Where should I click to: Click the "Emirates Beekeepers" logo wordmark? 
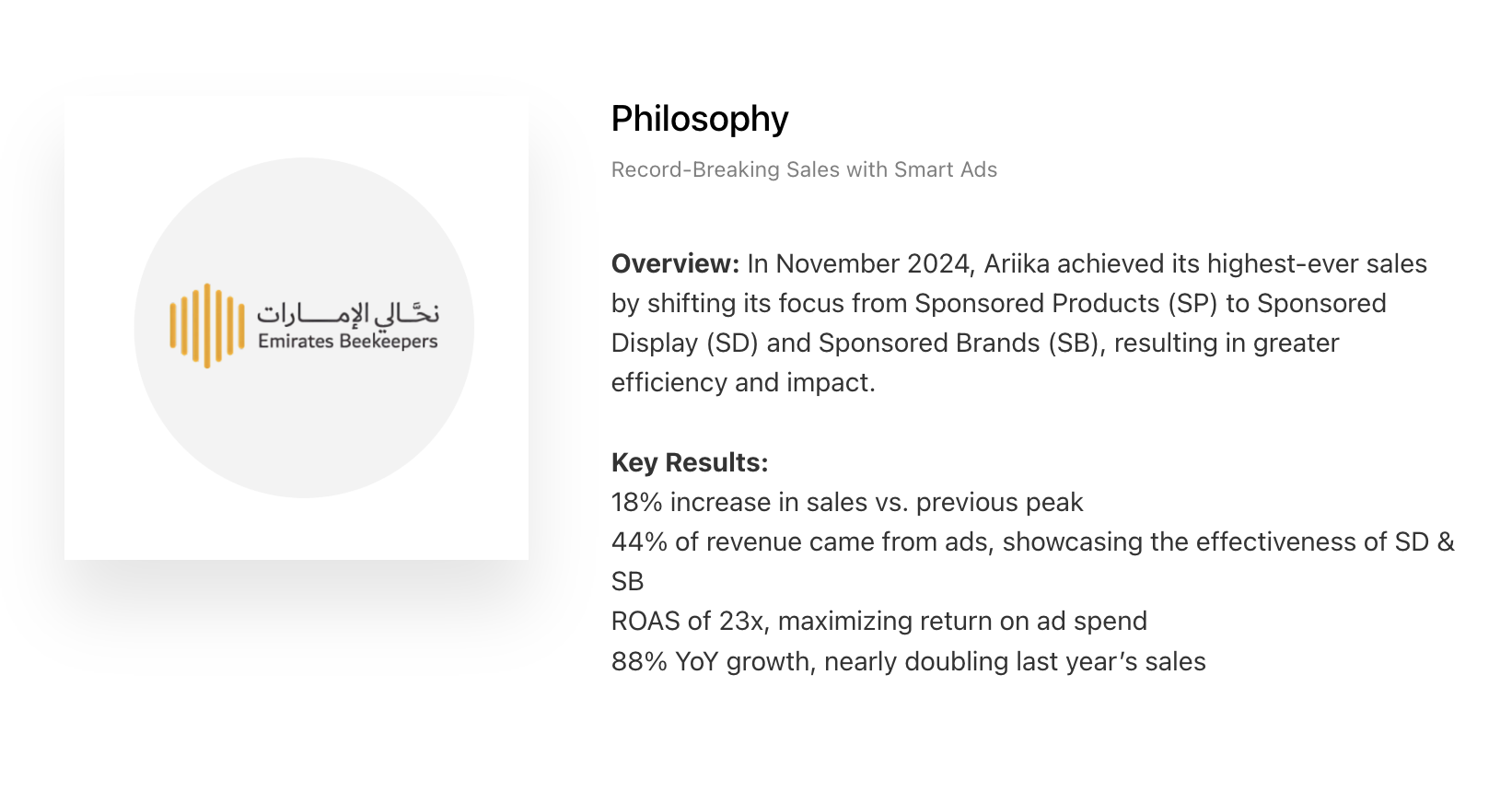point(348,342)
